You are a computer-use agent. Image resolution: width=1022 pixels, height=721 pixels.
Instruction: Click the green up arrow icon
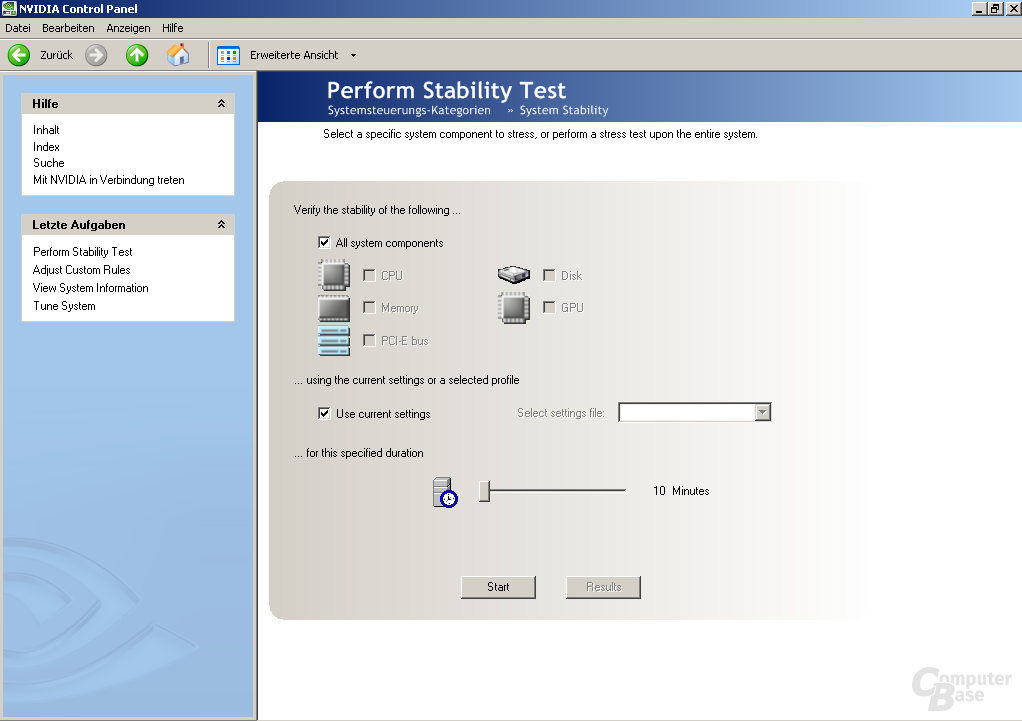(137, 55)
